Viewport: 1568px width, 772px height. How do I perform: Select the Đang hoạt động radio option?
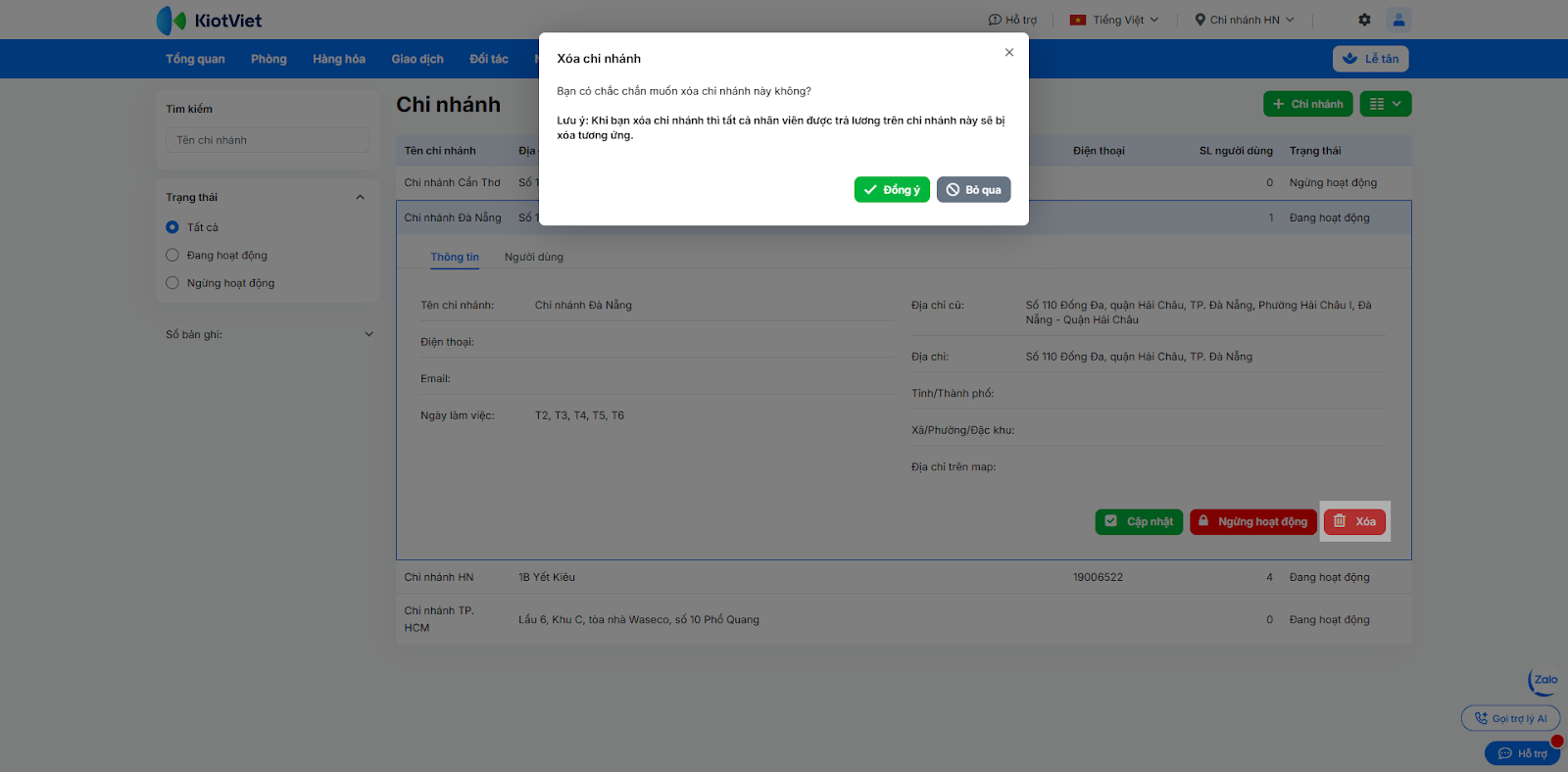pos(172,256)
